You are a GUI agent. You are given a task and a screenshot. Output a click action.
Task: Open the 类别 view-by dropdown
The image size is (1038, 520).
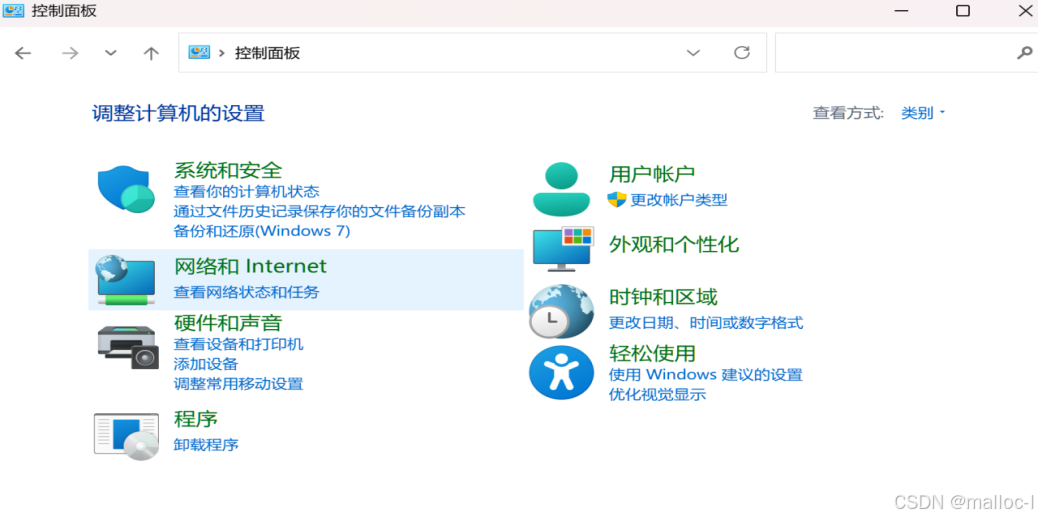(x=923, y=113)
